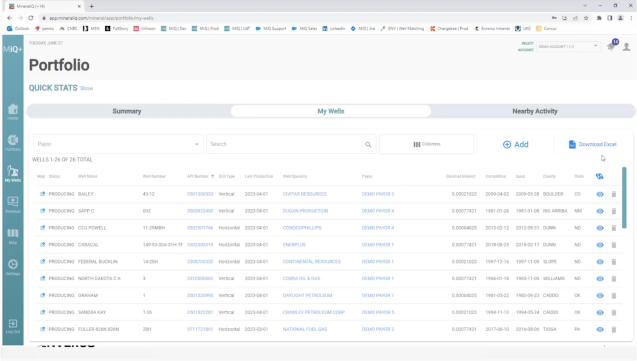This screenshot has height=361, width=637.
Task: Click the wells Search input field
Action: pyautogui.click(x=291, y=144)
